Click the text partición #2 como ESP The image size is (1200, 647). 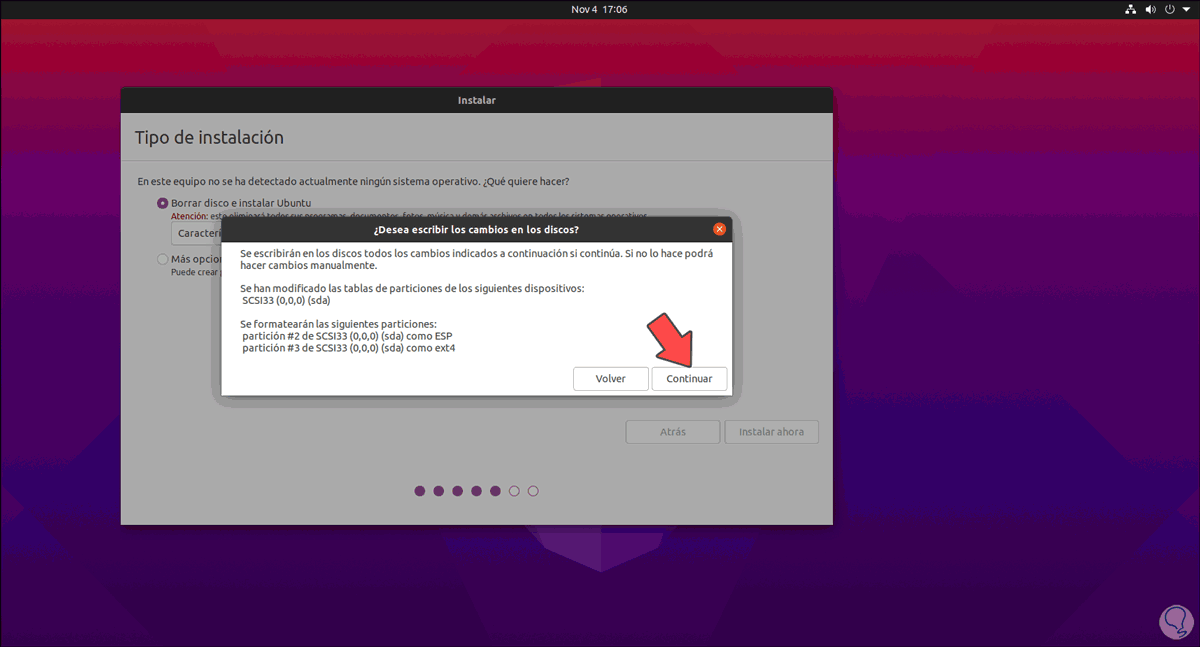(x=346, y=336)
